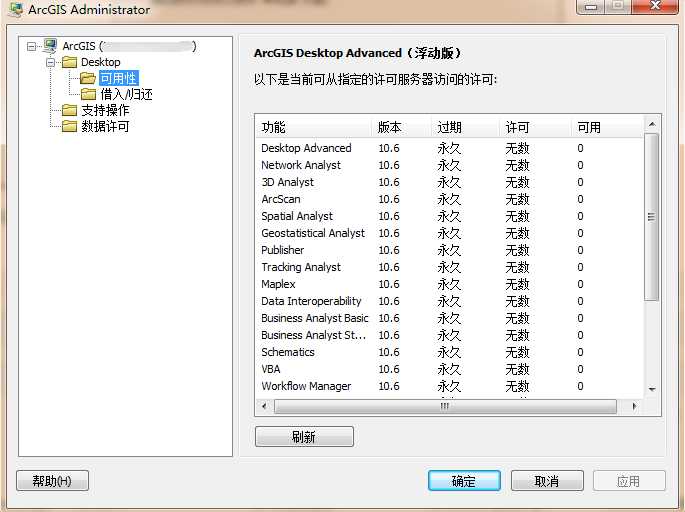This screenshot has height=512, width=685.
Task: Click the 可用性 open folder icon
Action: 88,78
